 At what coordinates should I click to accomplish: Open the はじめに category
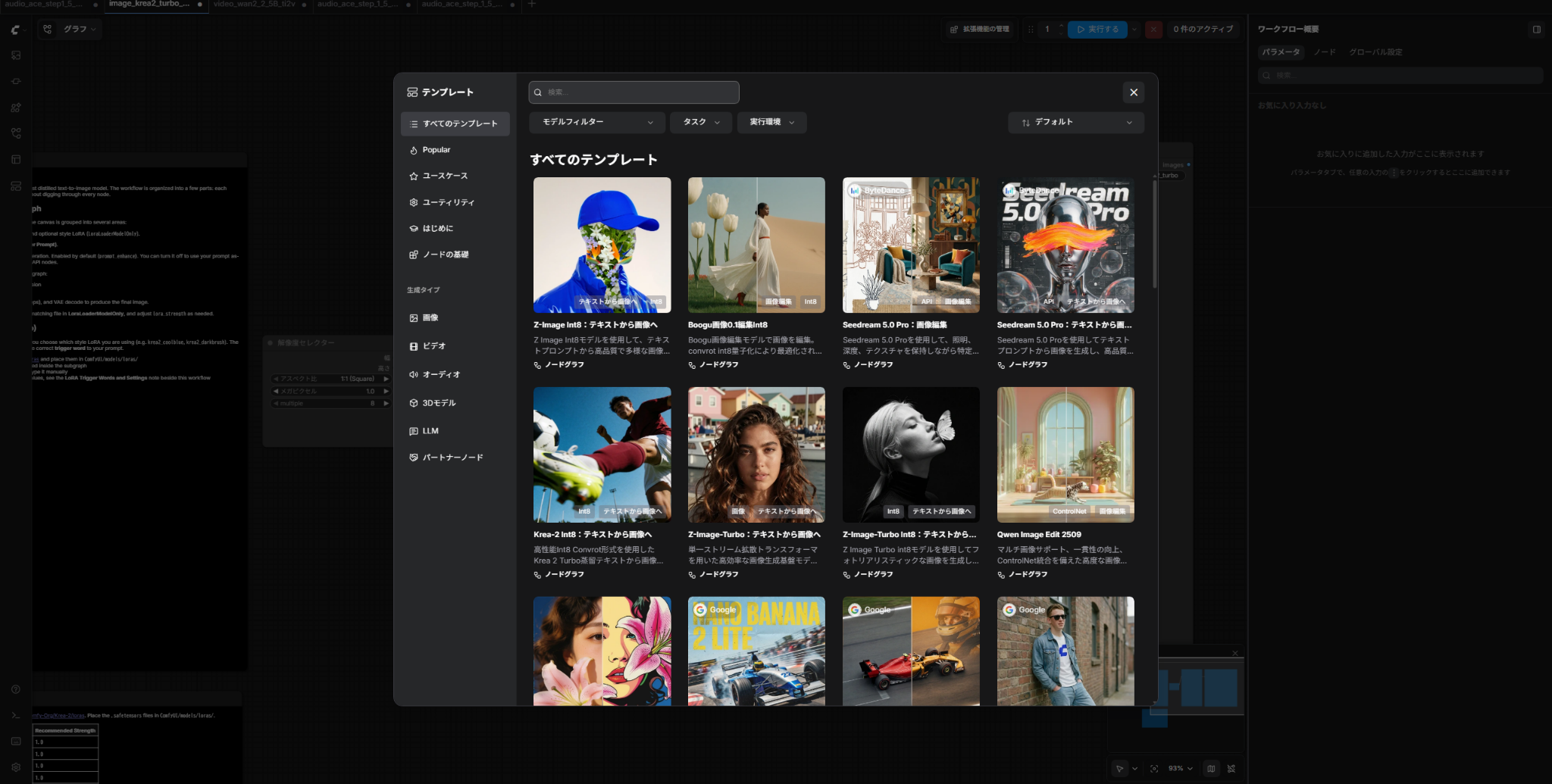[x=455, y=228]
